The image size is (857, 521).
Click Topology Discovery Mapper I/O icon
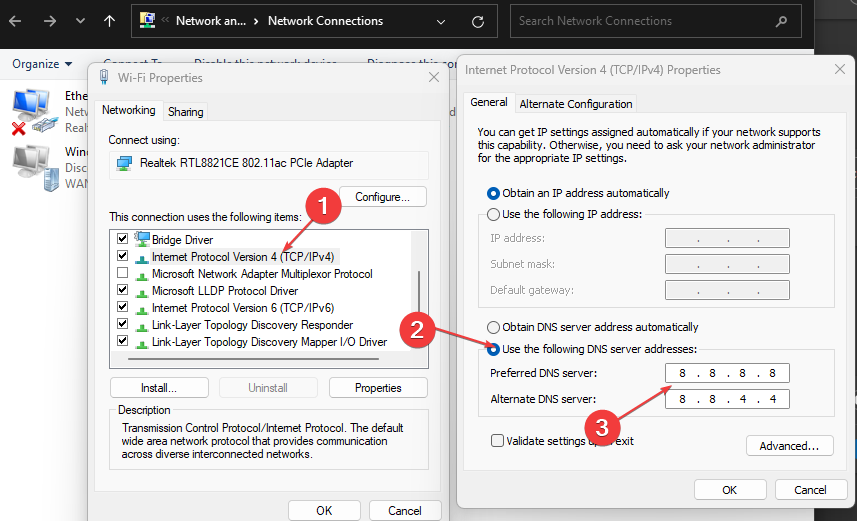[142, 343]
